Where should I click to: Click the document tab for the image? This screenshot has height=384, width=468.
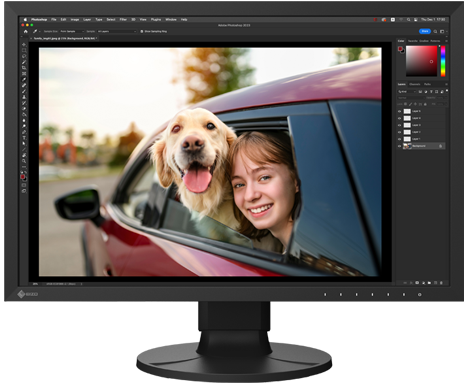(64, 39)
